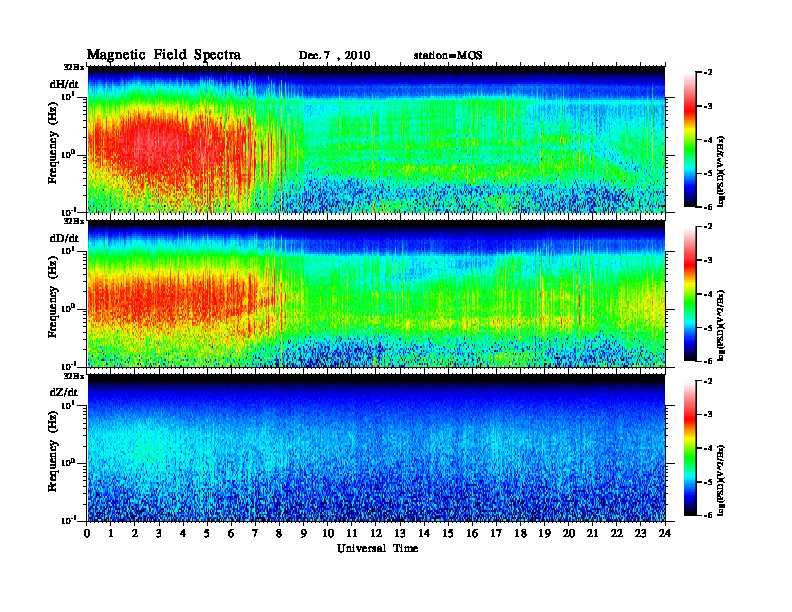This screenshot has height=612, width=792.
Task: Click the bottom panel's color scale bar
Action: pos(690,448)
